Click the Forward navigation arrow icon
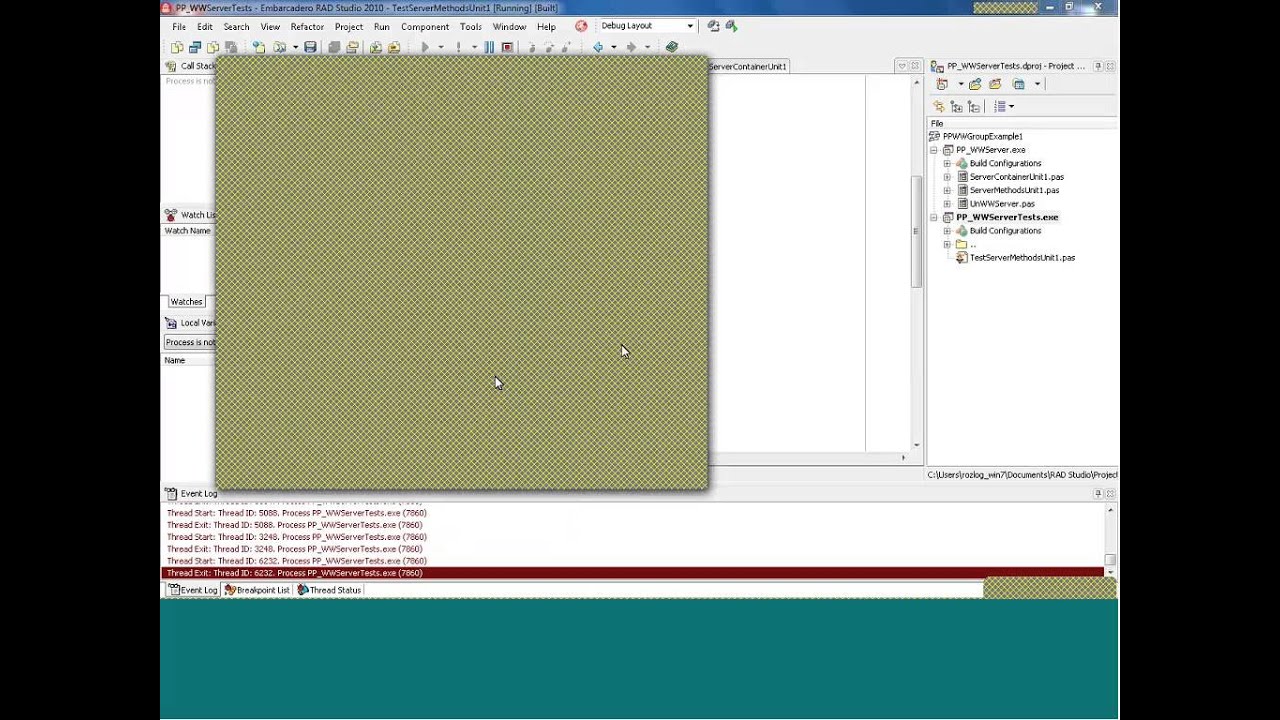The image size is (1280, 720). point(631,47)
